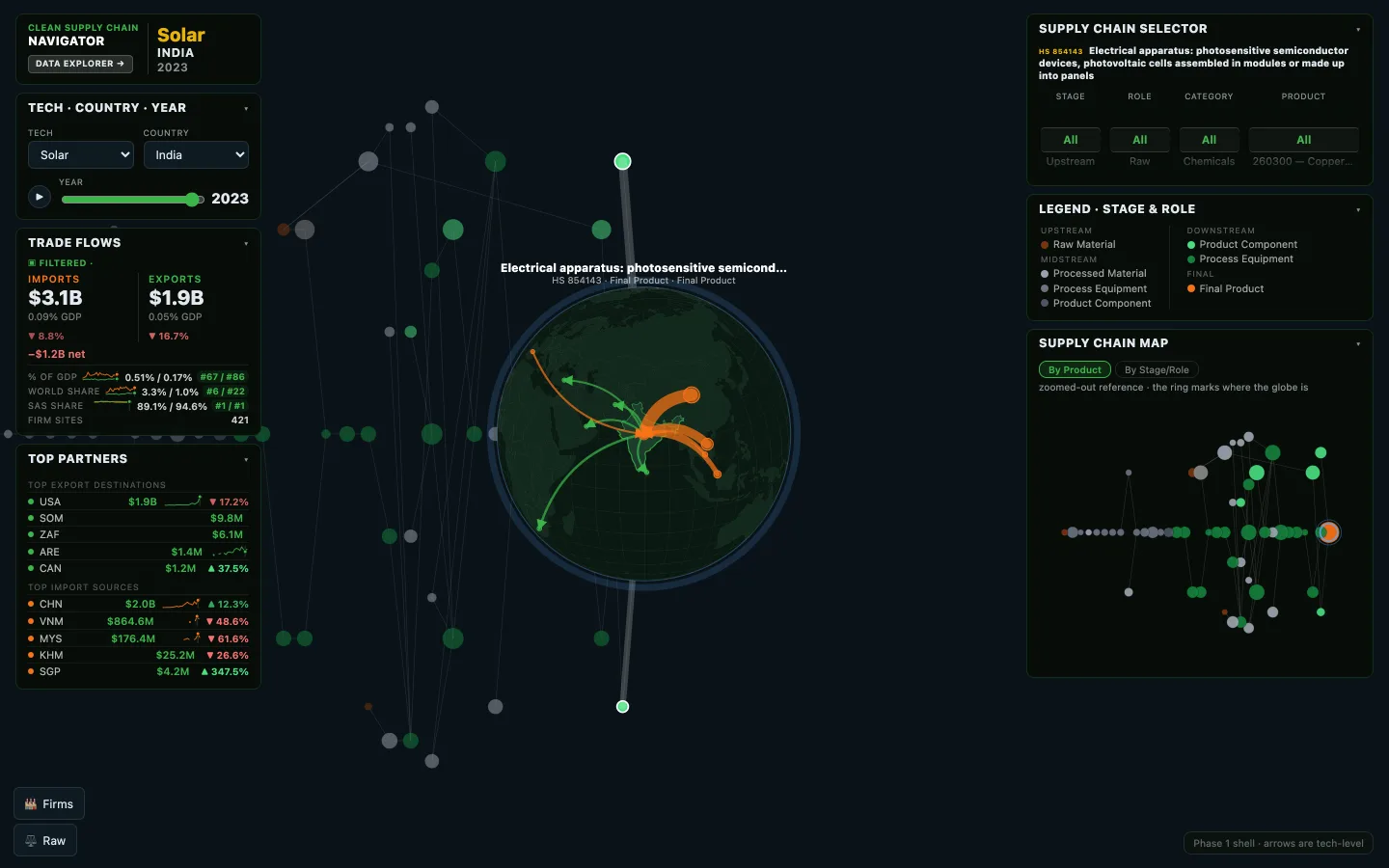
Task: Click the Processed Material legend dot
Action: (1045, 274)
